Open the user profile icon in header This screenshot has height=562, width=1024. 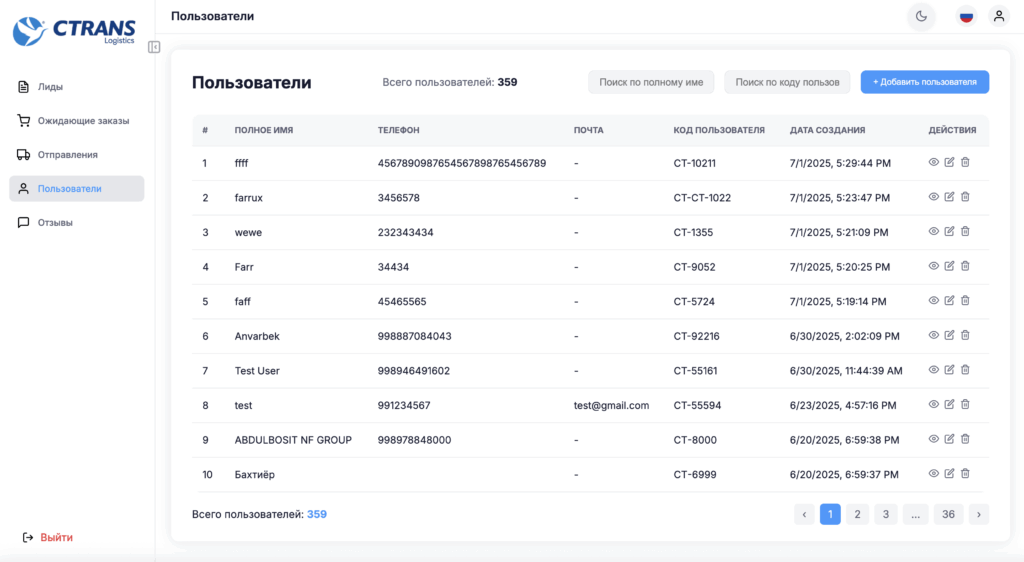click(x=999, y=16)
